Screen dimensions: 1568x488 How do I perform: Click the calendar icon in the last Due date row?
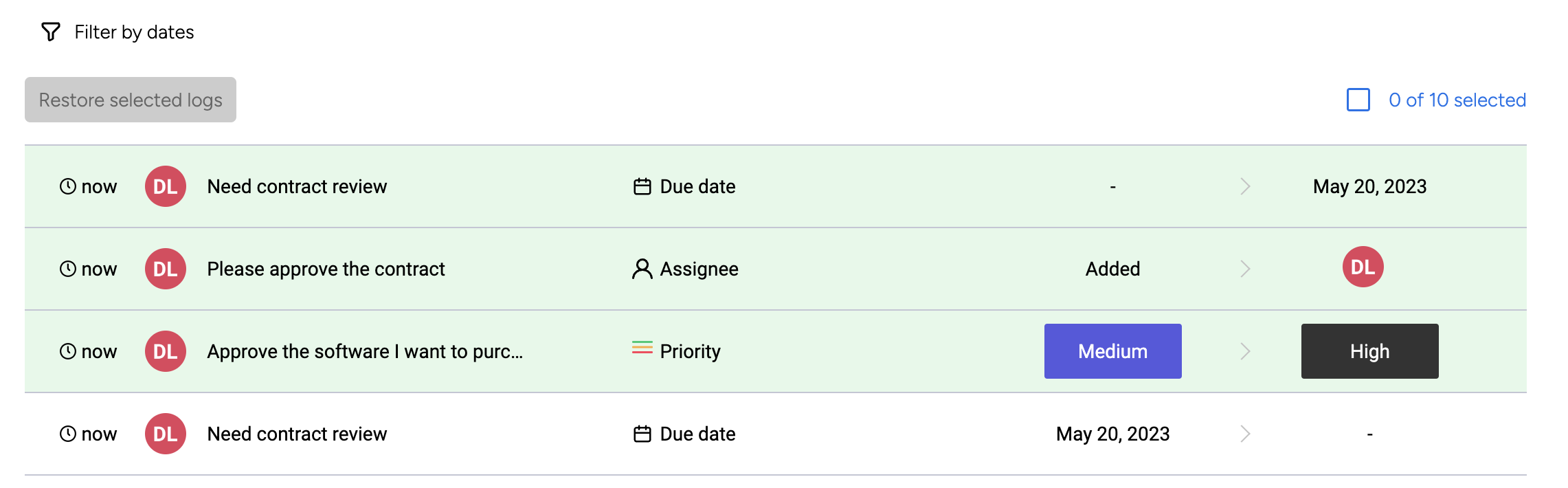point(642,434)
